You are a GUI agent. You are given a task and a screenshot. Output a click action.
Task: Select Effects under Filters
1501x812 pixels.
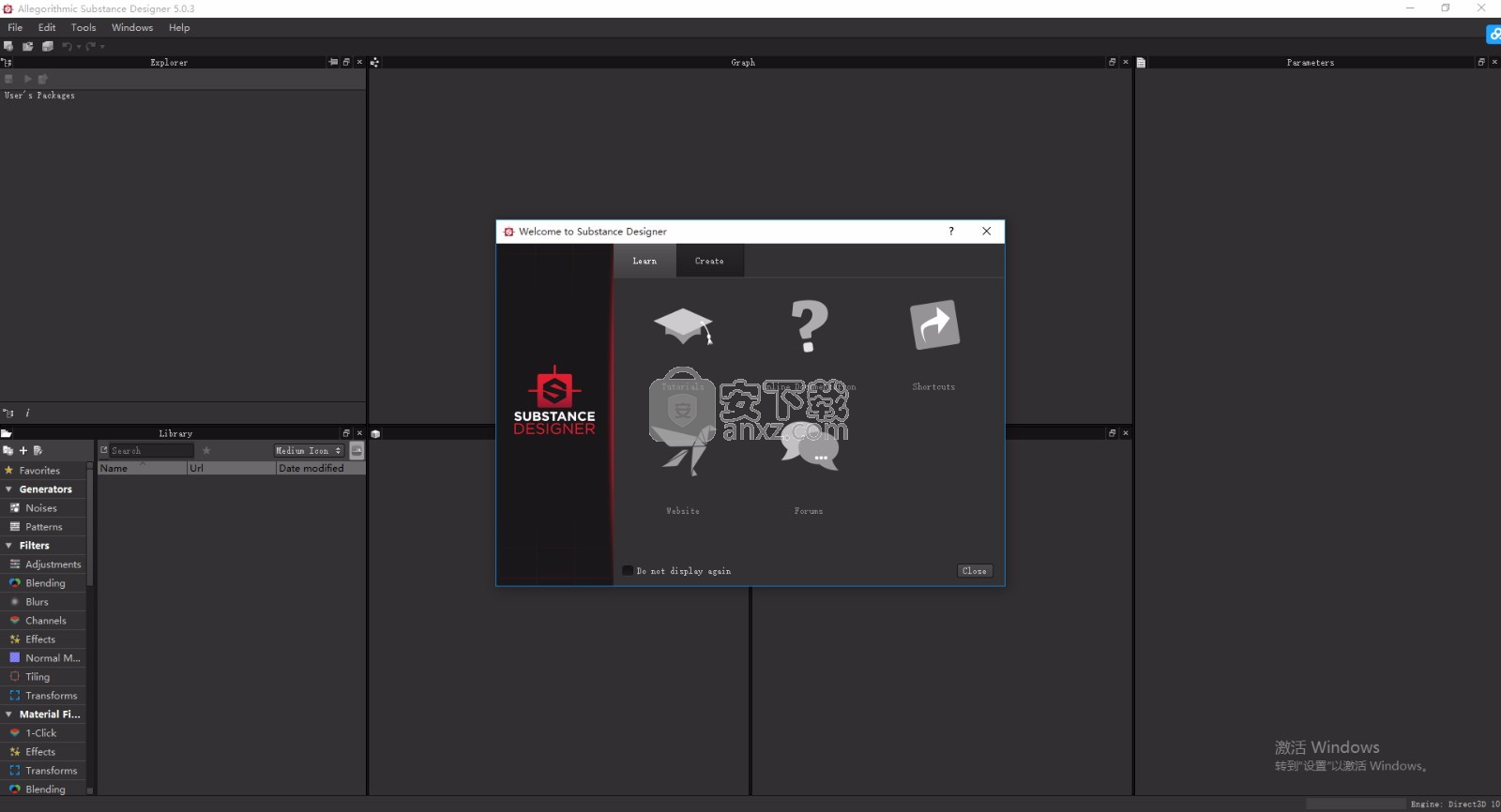[42, 639]
